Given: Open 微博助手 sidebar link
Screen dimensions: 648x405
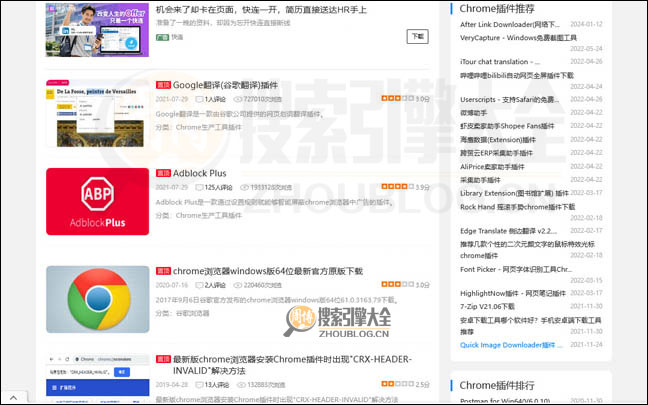Looking at the screenshot, I should [474, 113].
